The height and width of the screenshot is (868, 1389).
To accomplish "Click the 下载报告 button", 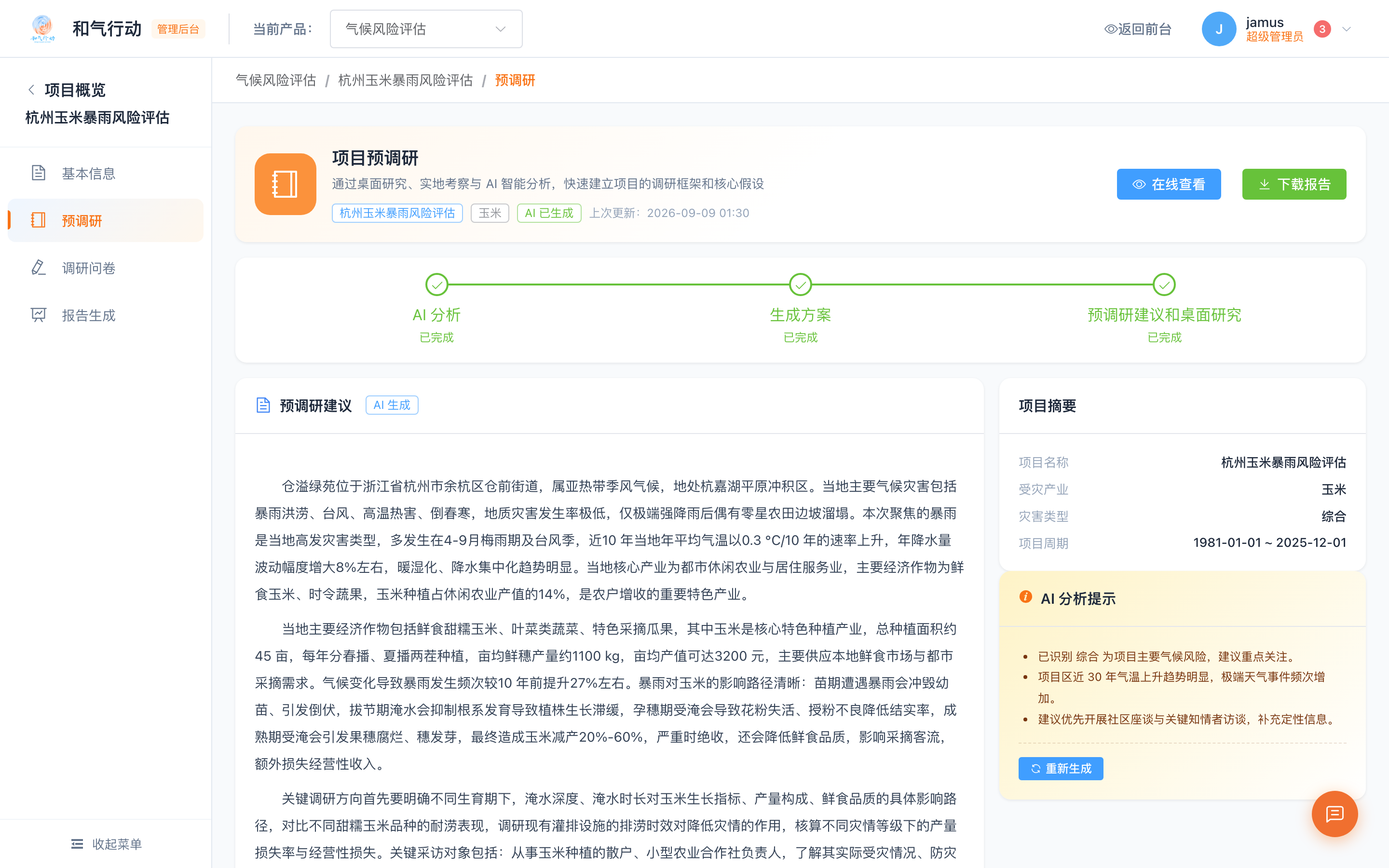I will (1294, 184).
